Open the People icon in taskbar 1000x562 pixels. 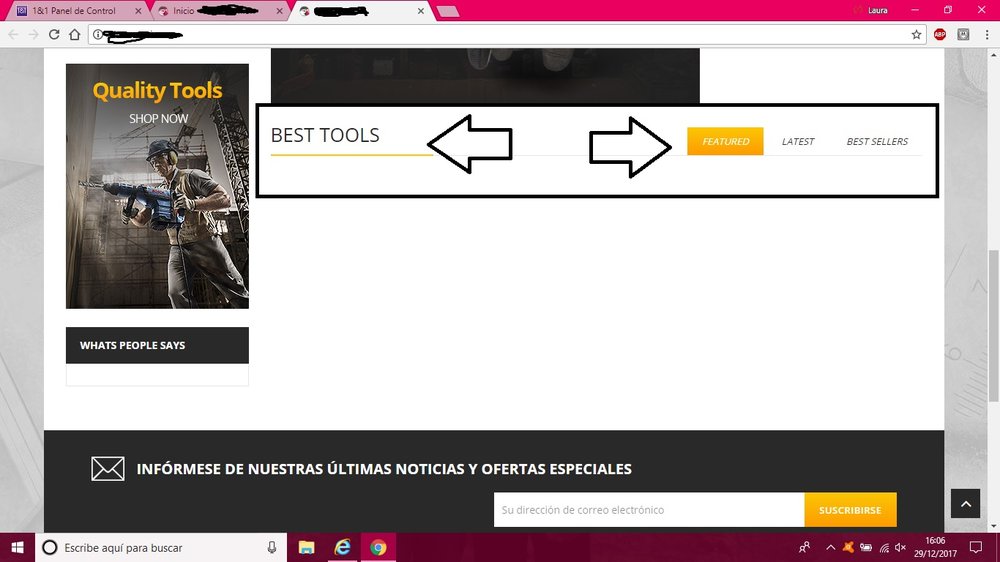point(805,547)
